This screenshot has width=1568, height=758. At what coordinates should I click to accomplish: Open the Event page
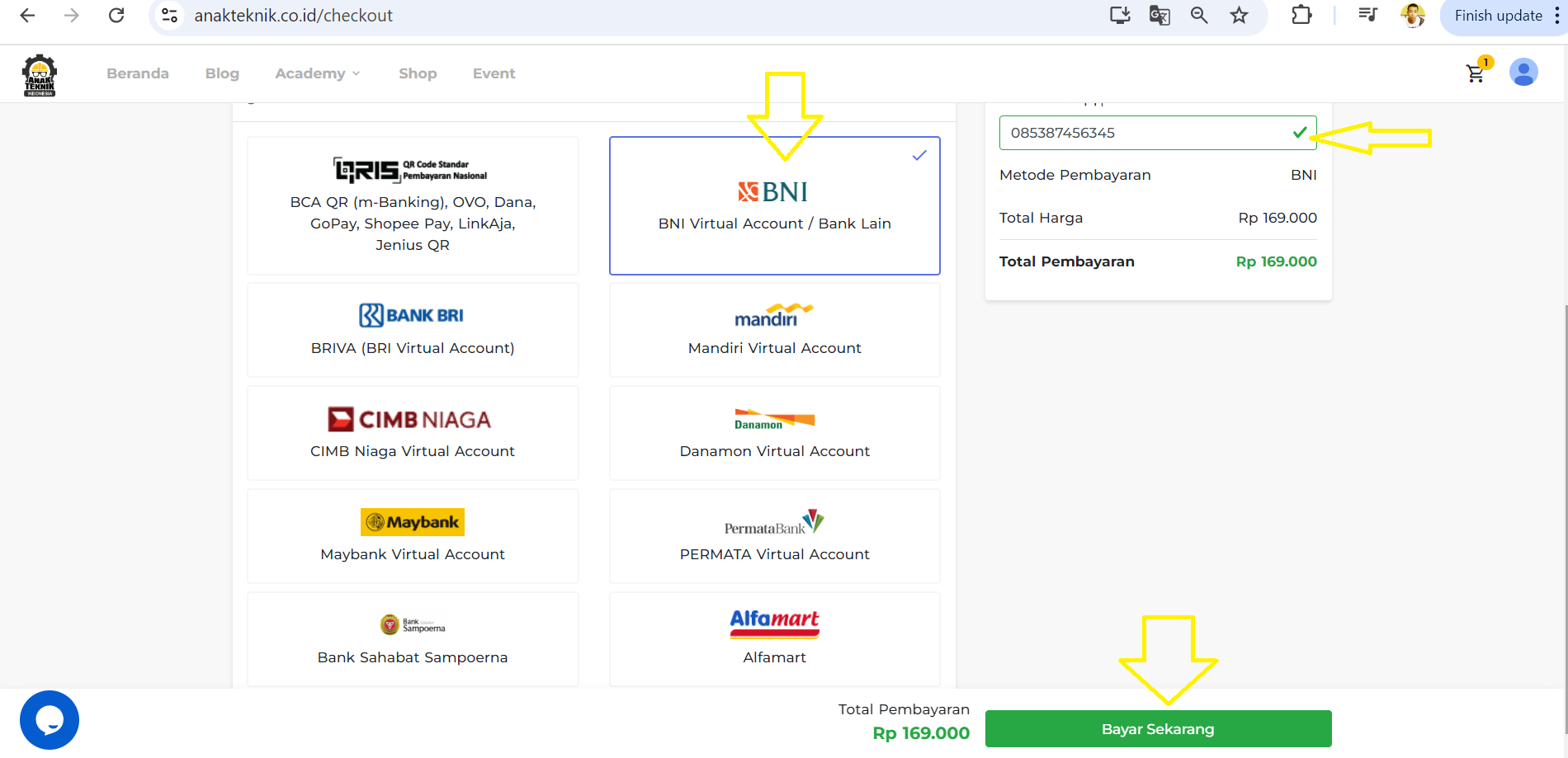click(x=494, y=73)
